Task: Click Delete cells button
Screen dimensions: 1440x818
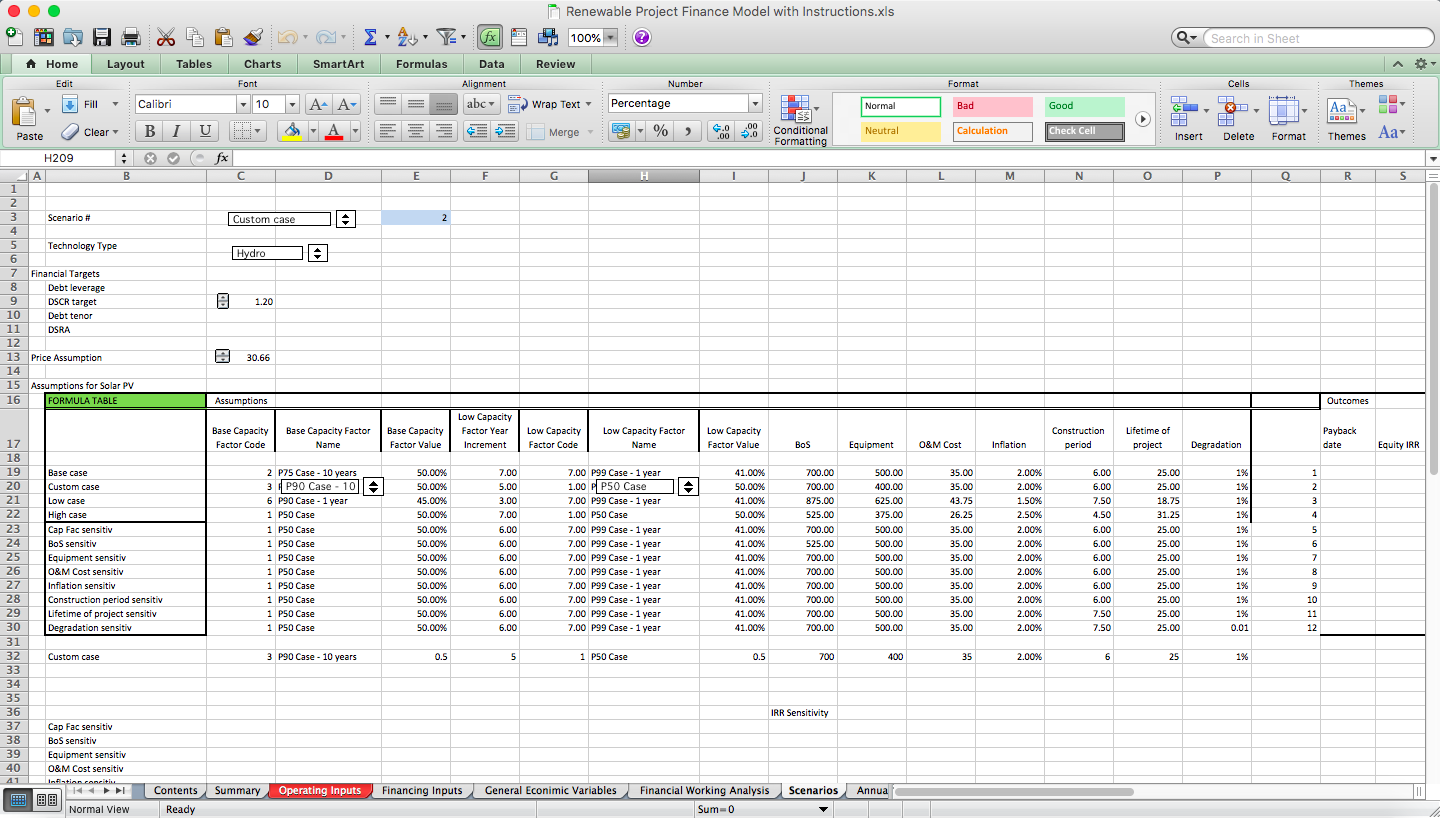Action: click(x=1238, y=119)
